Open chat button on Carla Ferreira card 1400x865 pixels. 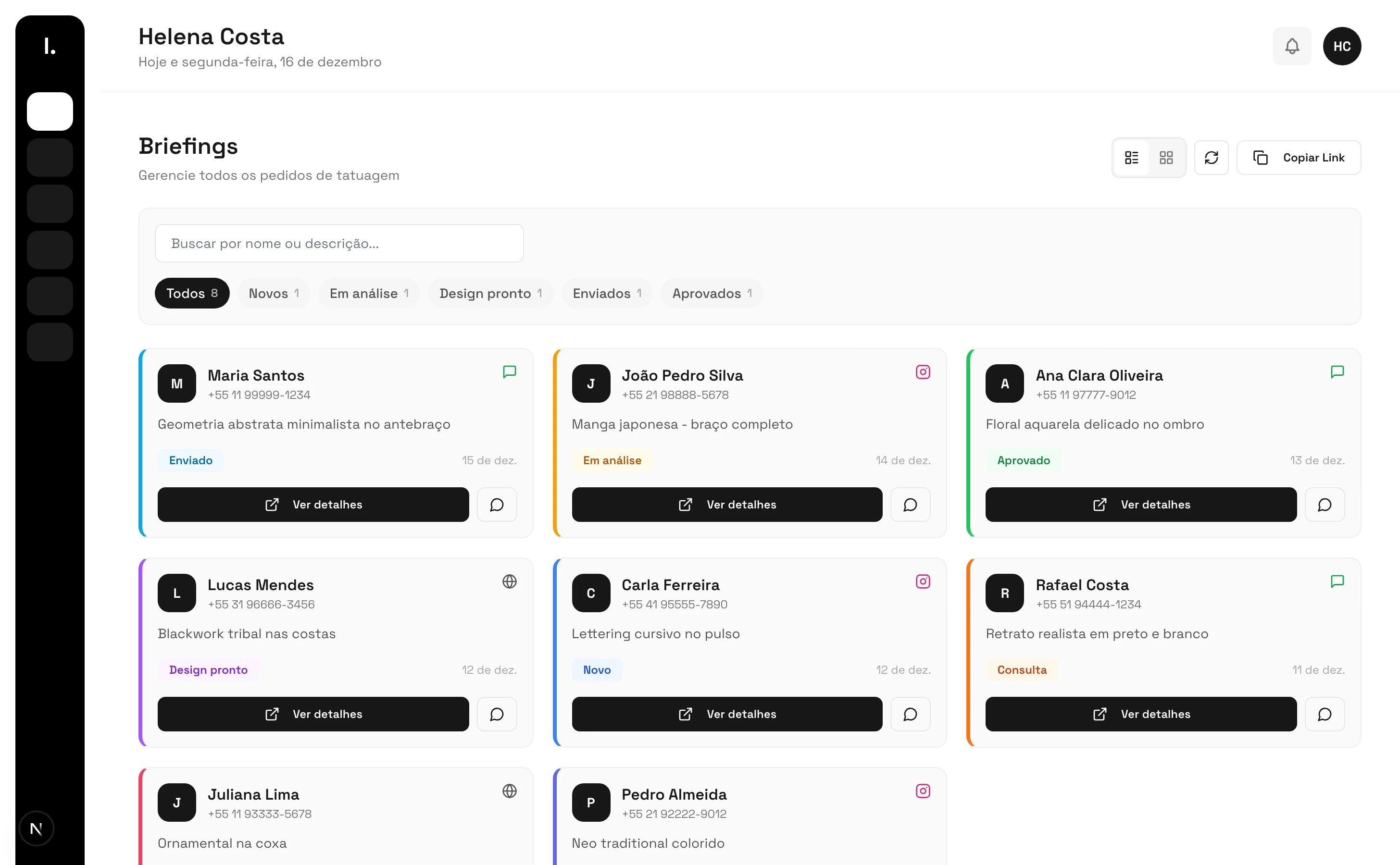pyautogui.click(x=910, y=714)
